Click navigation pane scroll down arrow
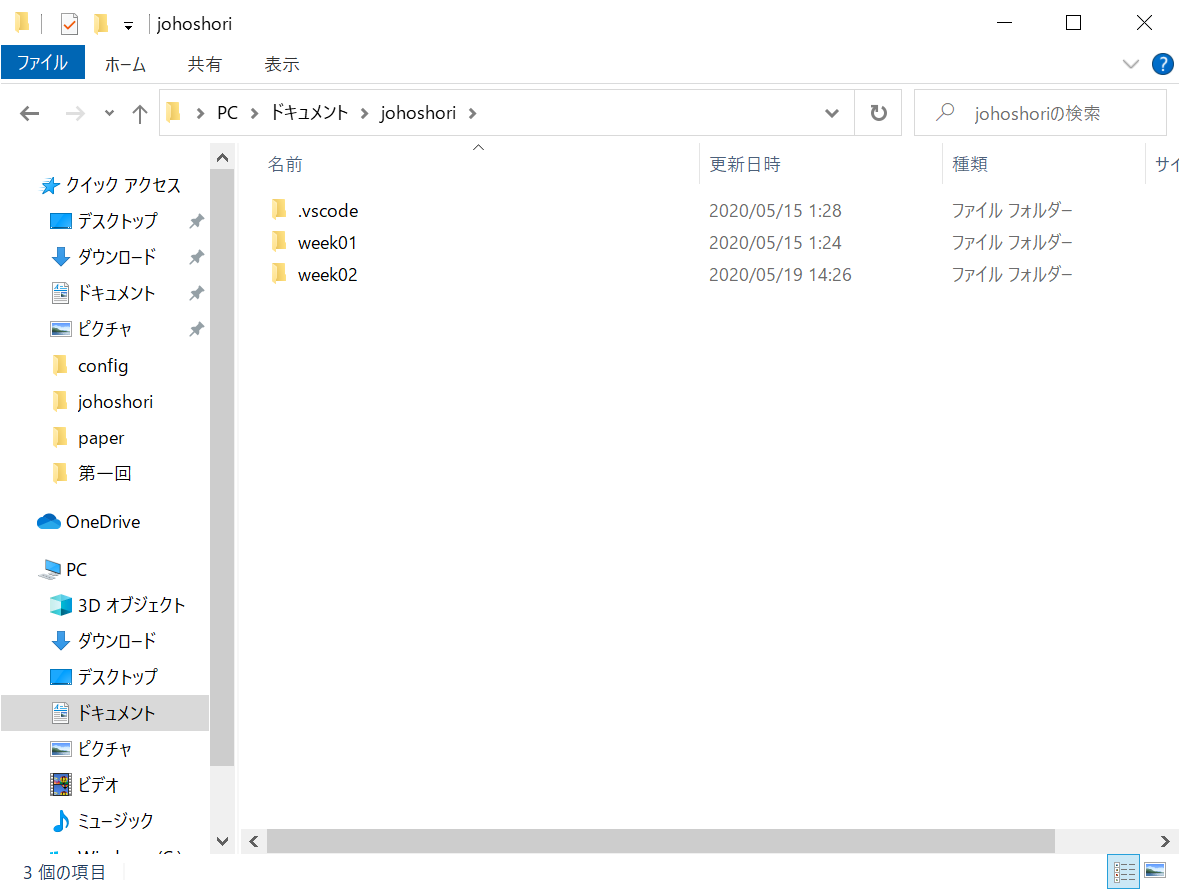This screenshot has height=890, width=1180. (222, 841)
